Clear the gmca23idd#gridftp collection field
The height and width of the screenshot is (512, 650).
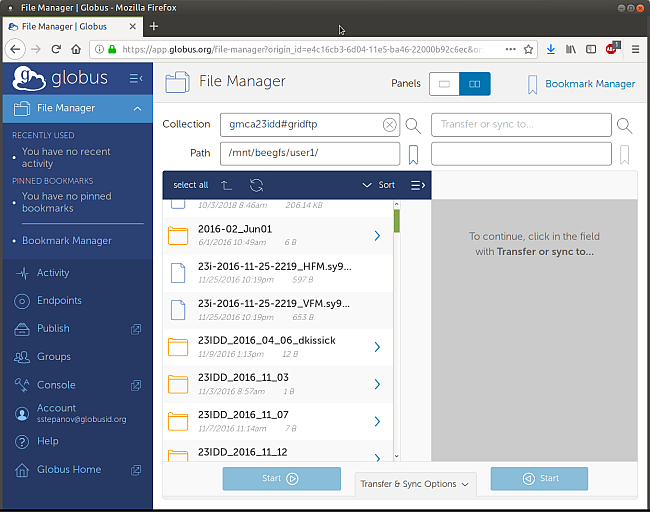(389, 125)
